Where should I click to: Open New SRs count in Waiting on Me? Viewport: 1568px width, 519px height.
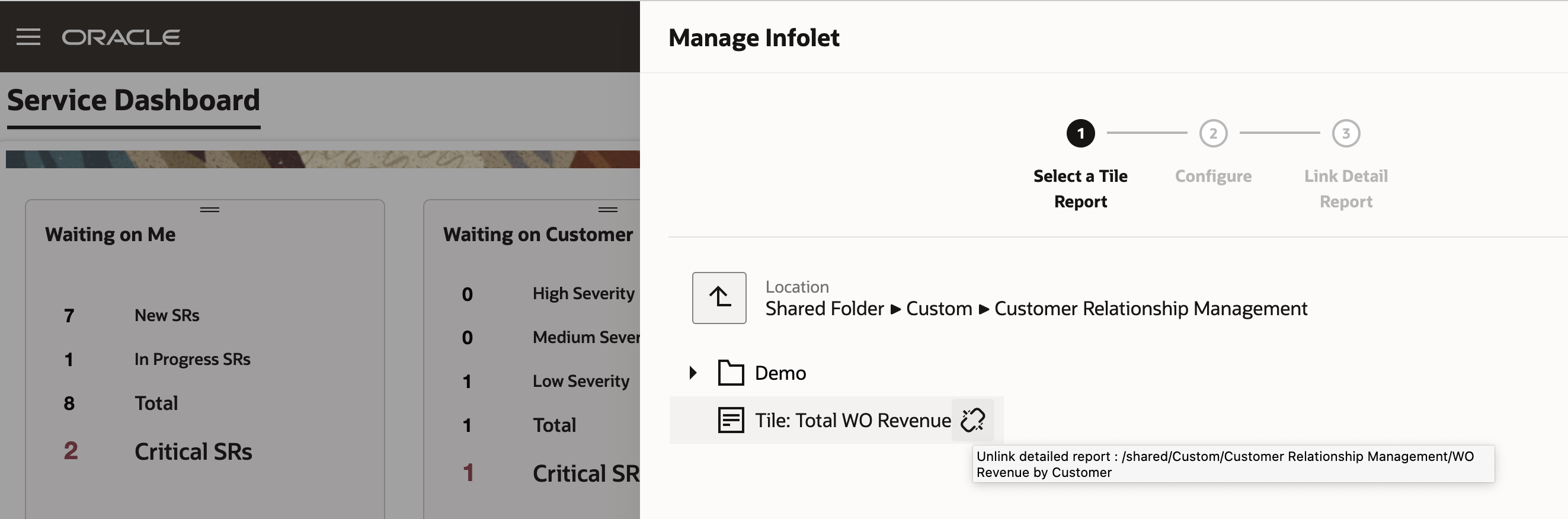(69, 316)
